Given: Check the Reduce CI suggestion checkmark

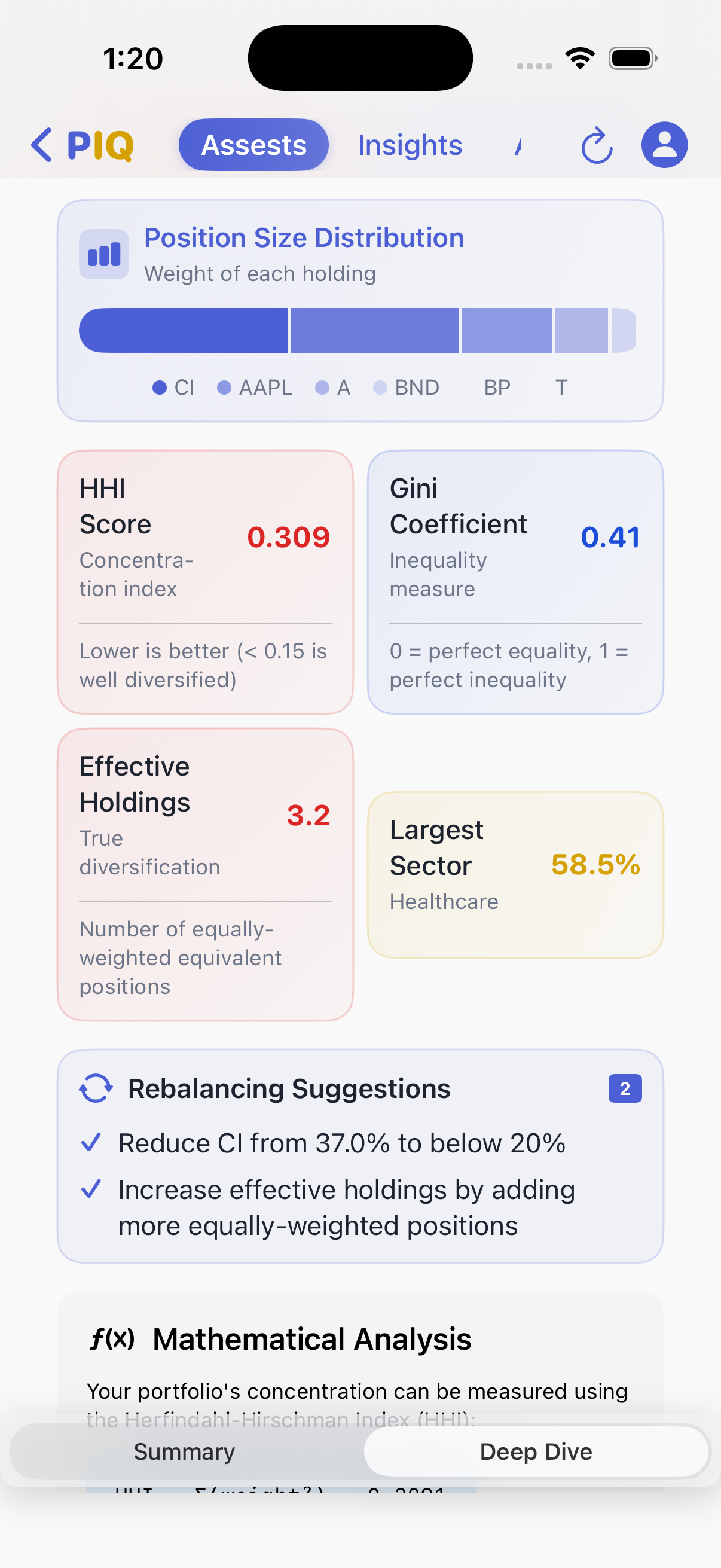Looking at the screenshot, I should [x=91, y=1143].
